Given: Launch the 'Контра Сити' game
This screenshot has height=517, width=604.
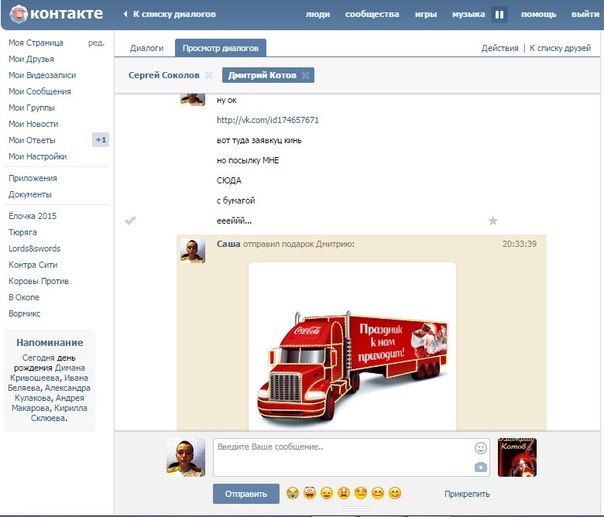Looking at the screenshot, I should click(x=33, y=265).
